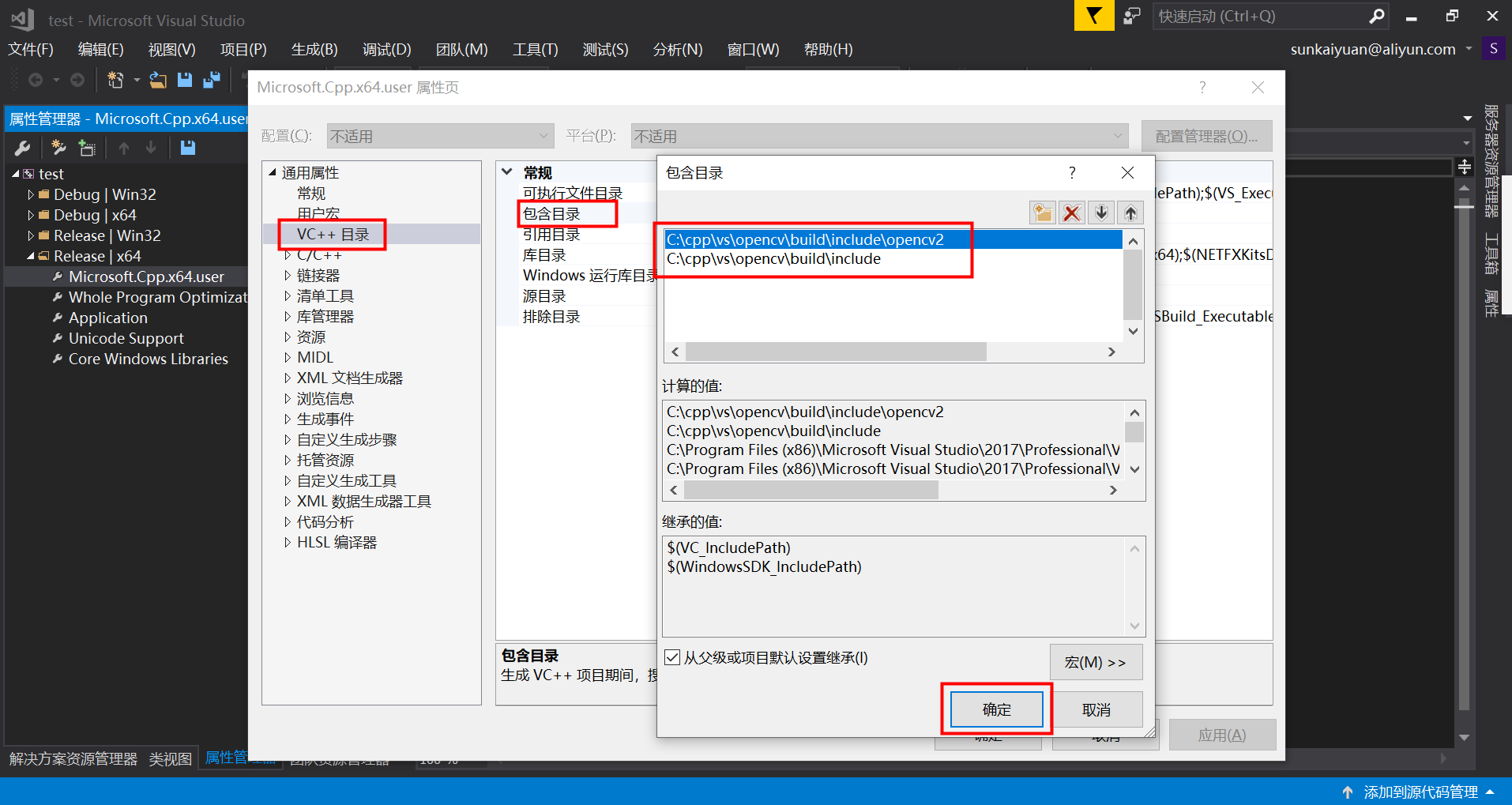Click new line folder icon in include dialog
Screen dimensions: 1512x805
[1043, 213]
